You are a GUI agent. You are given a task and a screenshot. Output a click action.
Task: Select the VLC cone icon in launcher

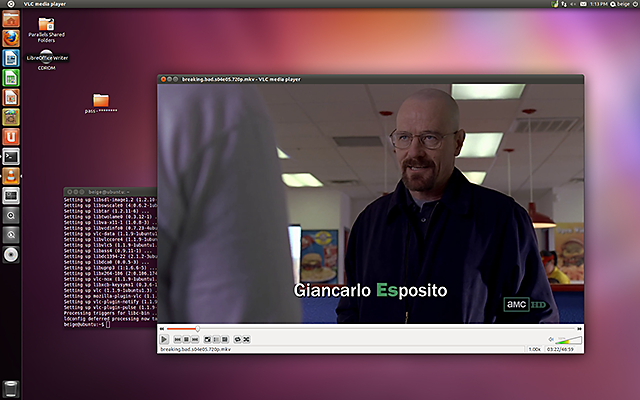pyautogui.click(x=11, y=176)
